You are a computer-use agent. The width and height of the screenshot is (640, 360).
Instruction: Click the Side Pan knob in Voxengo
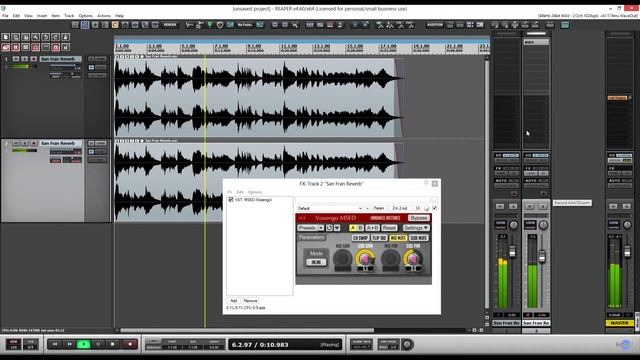click(x=413, y=259)
